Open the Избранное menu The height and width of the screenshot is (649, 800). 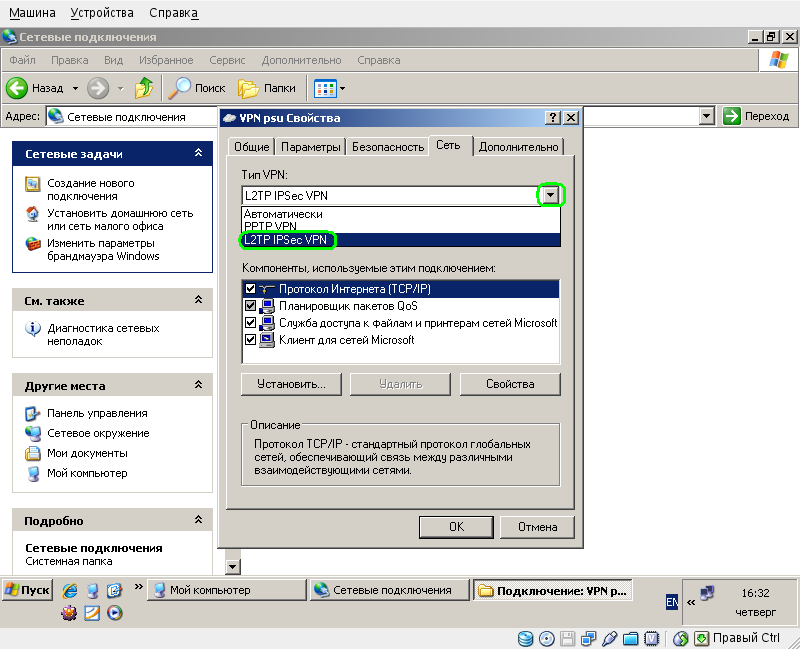(166, 60)
